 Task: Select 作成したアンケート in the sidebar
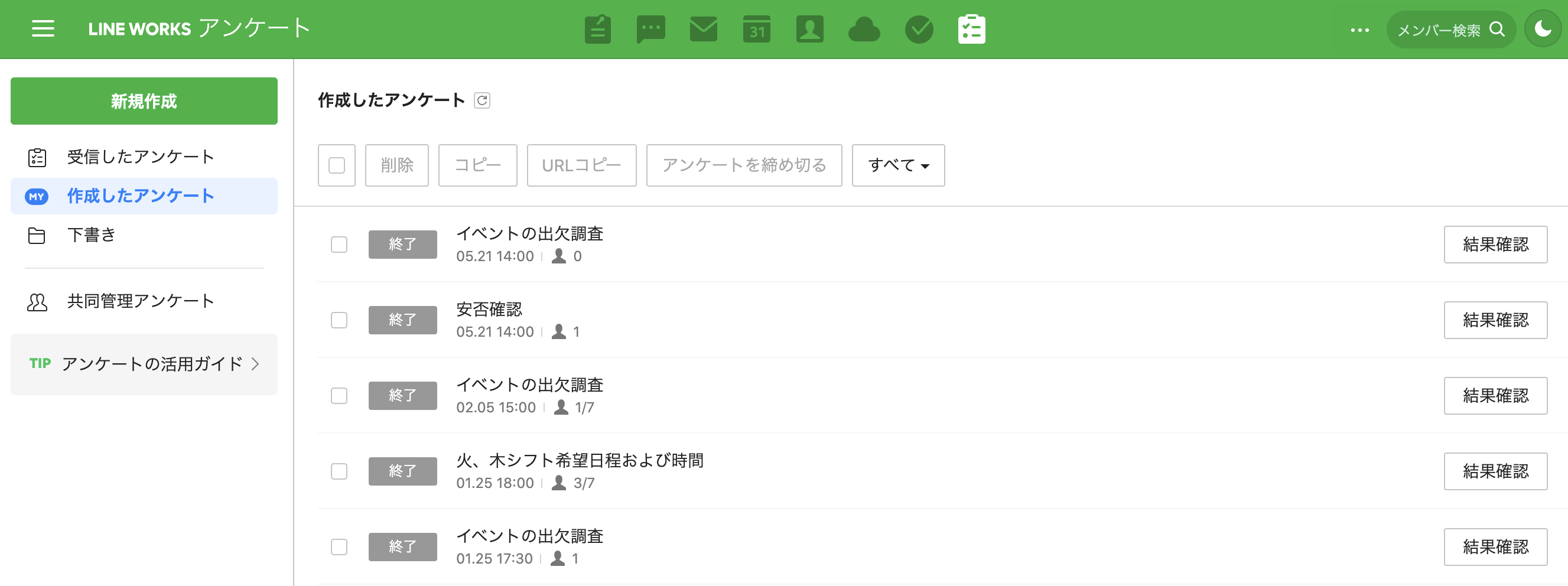(144, 196)
